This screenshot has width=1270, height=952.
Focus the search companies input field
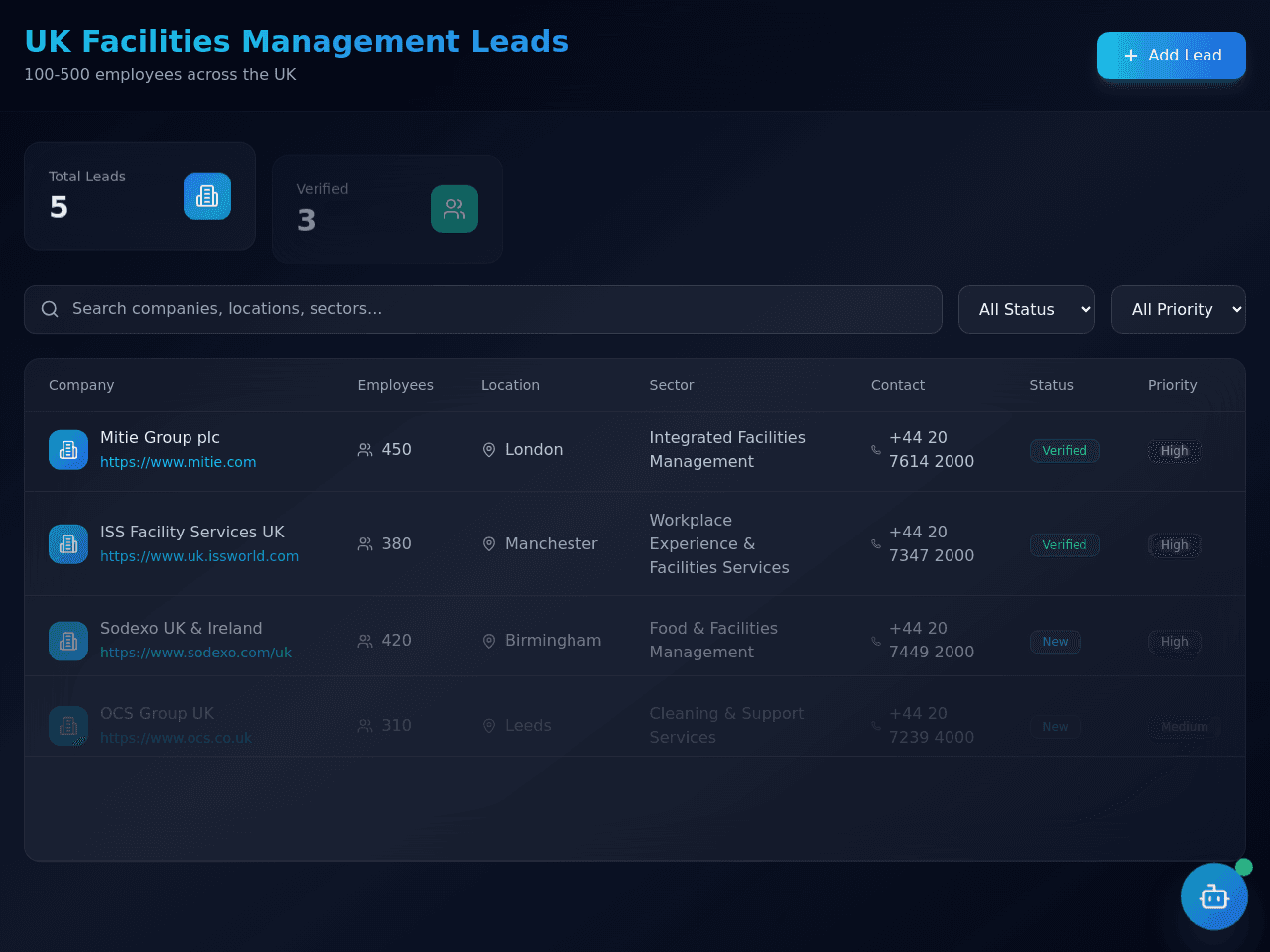[483, 309]
